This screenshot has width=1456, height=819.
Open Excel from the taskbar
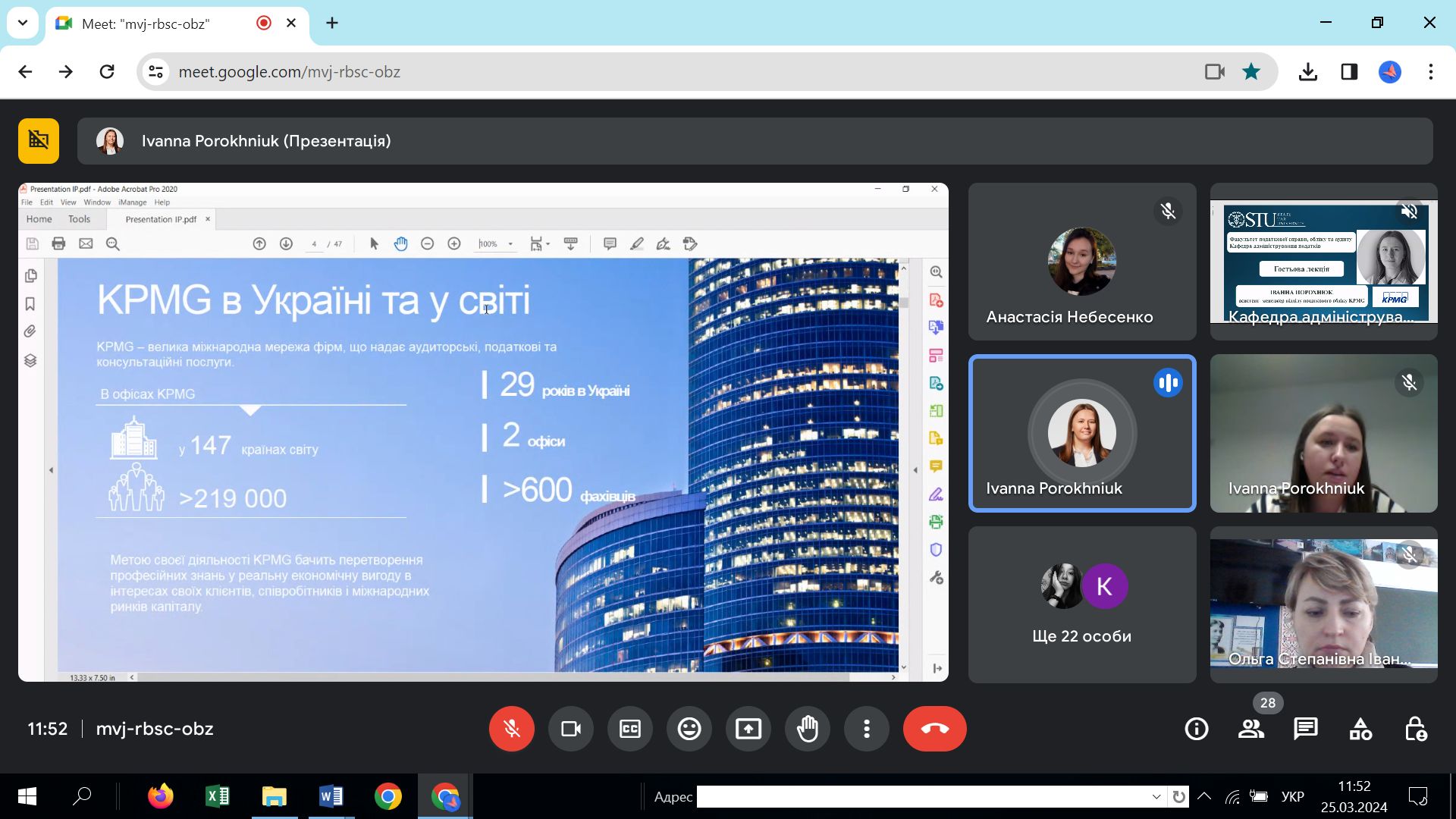[x=218, y=796]
